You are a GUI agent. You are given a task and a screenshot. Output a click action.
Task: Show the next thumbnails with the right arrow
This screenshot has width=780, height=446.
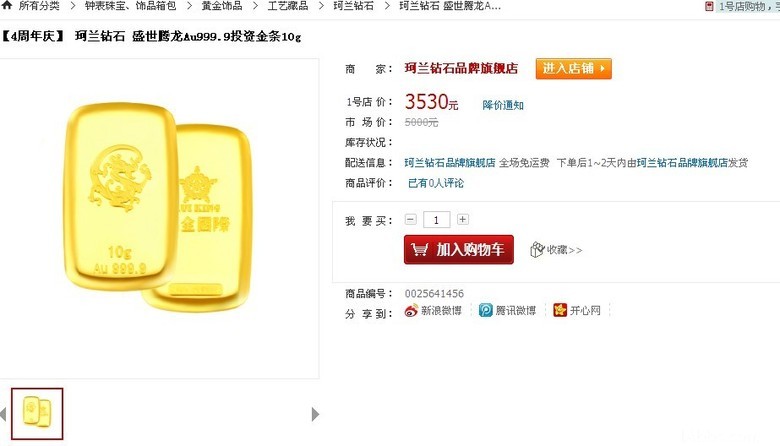(x=315, y=414)
